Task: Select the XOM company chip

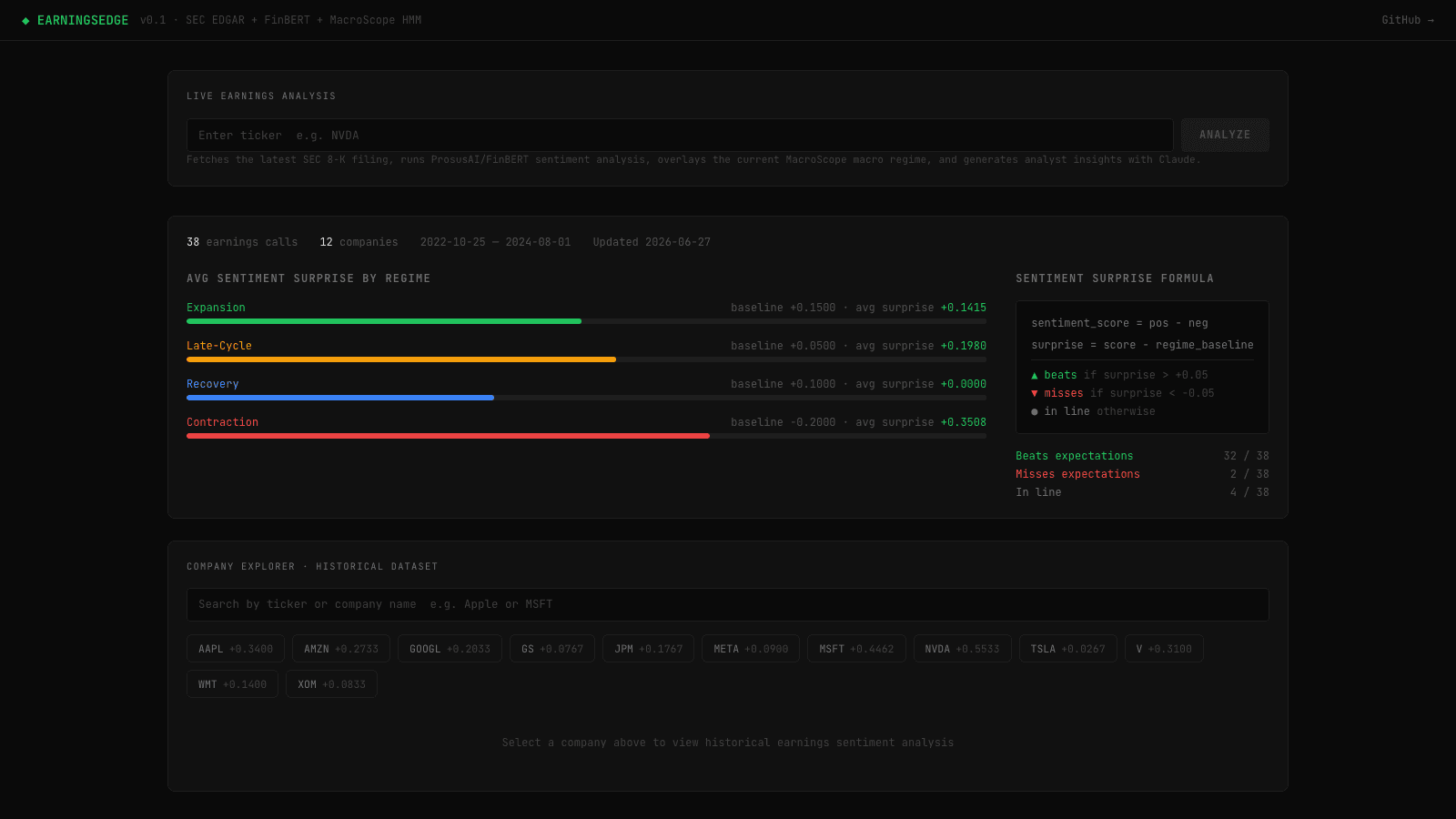Action: coord(331,684)
